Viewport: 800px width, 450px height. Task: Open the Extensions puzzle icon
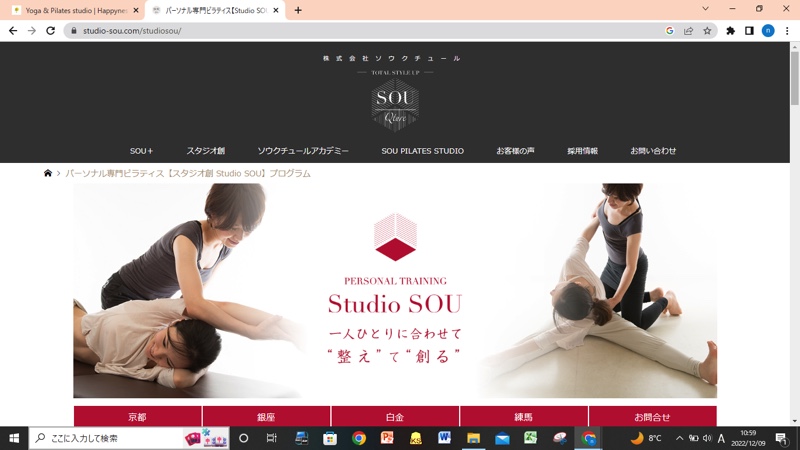(x=730, y=31)
